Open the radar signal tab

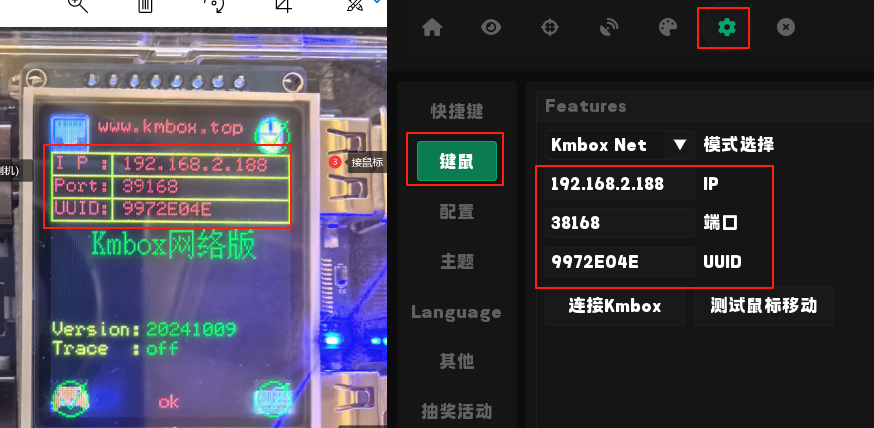point(609,27)
